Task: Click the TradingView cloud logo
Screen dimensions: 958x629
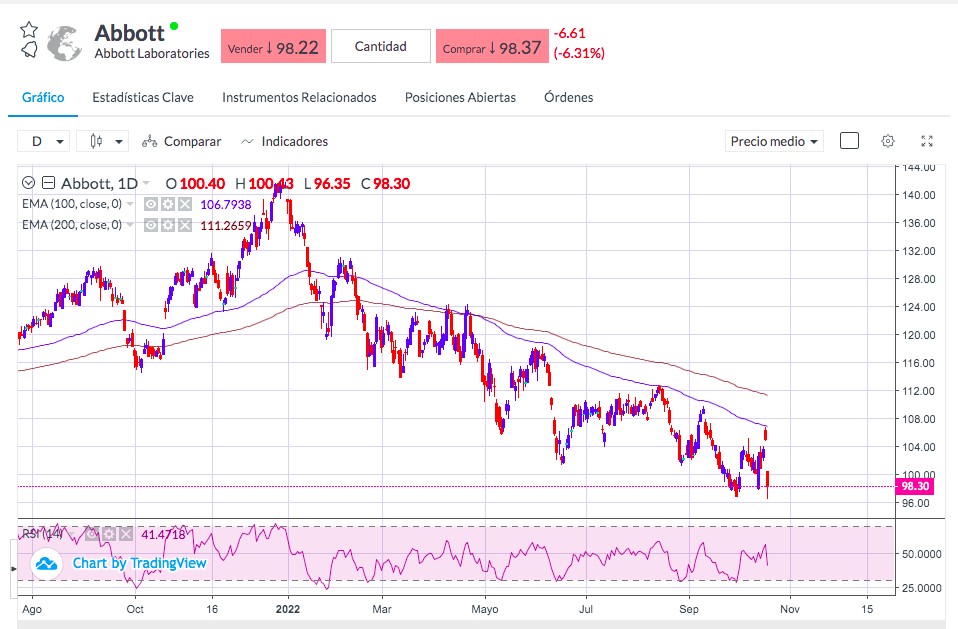Action: pyautogui.click(x=46, y=563)
